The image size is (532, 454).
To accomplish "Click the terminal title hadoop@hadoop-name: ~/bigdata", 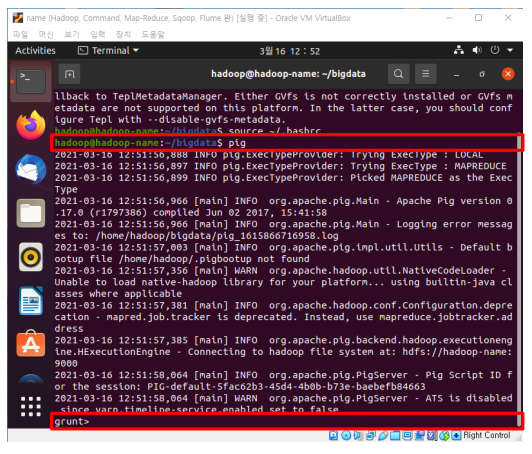I will click(x=288, y=74).
